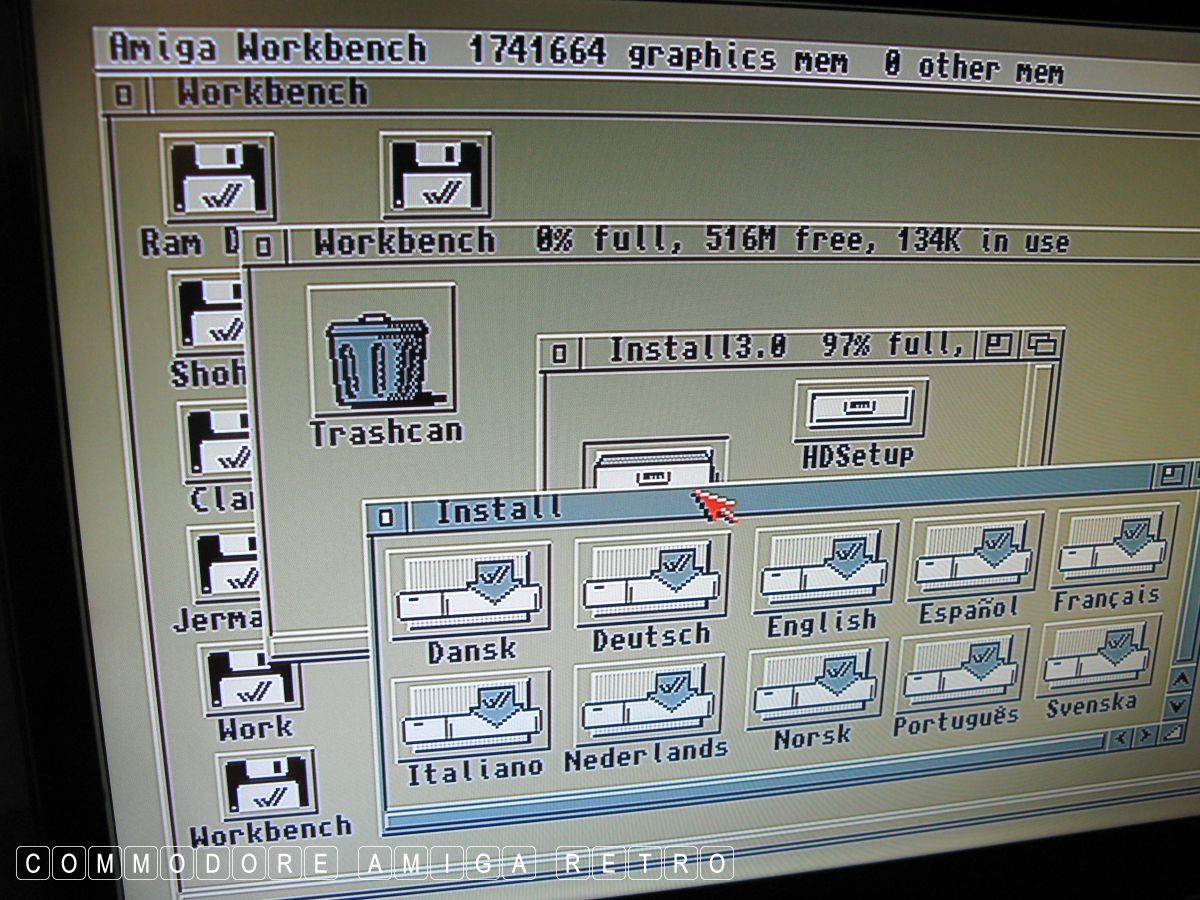
Task: Choose the Français install icon
Action: pos(1111,548)
